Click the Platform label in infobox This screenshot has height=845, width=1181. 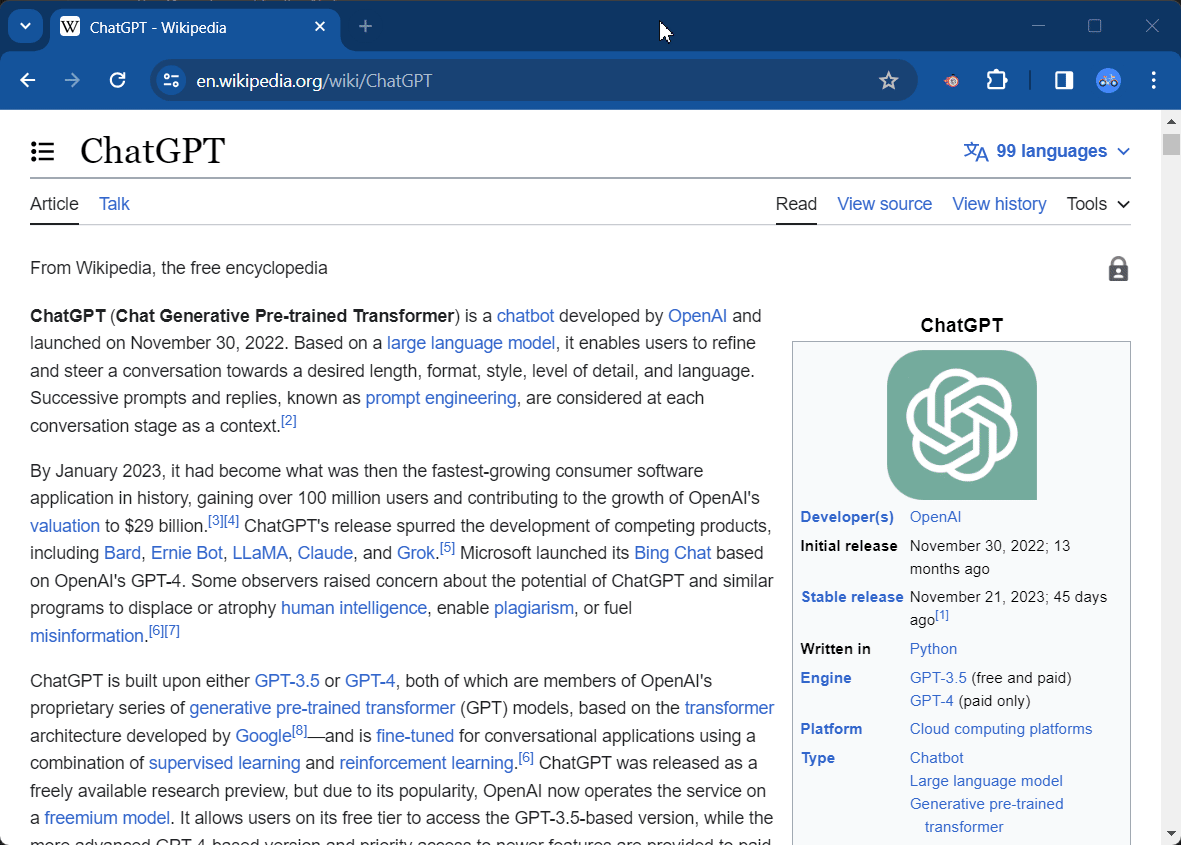point(831,729)
